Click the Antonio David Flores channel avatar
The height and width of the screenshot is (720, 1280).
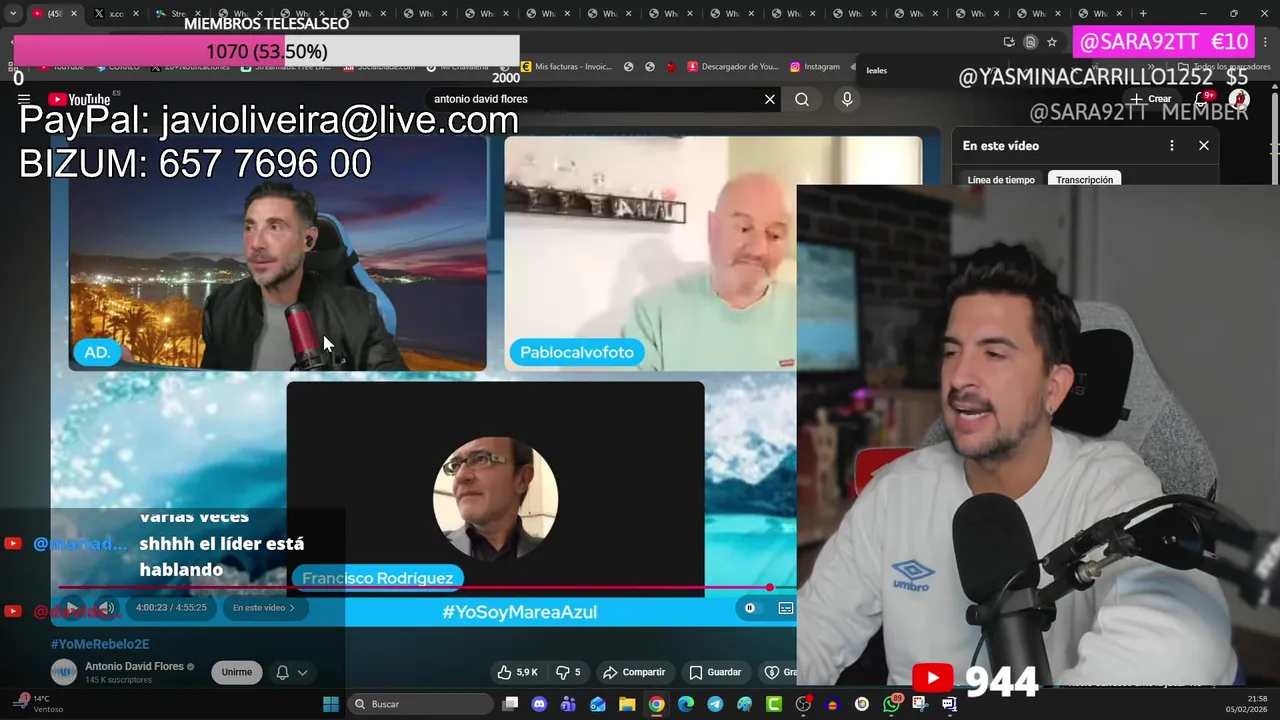(64, 672)
